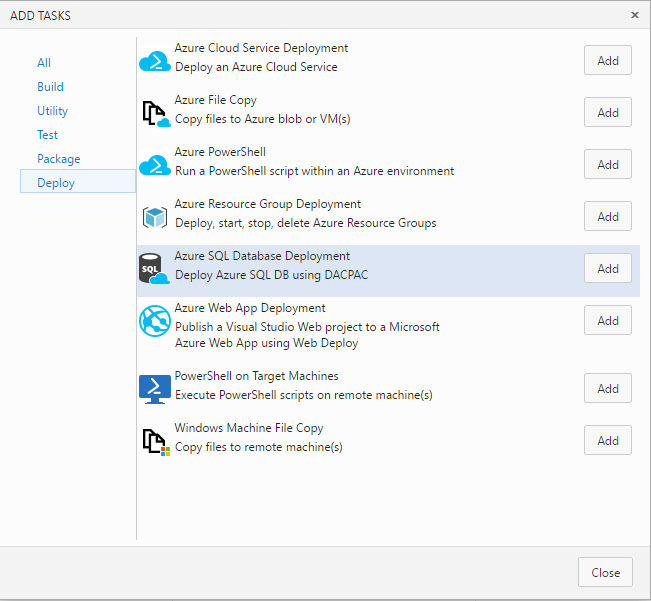Click the Windows Machine File Copy icon

[x=156, y=442]
